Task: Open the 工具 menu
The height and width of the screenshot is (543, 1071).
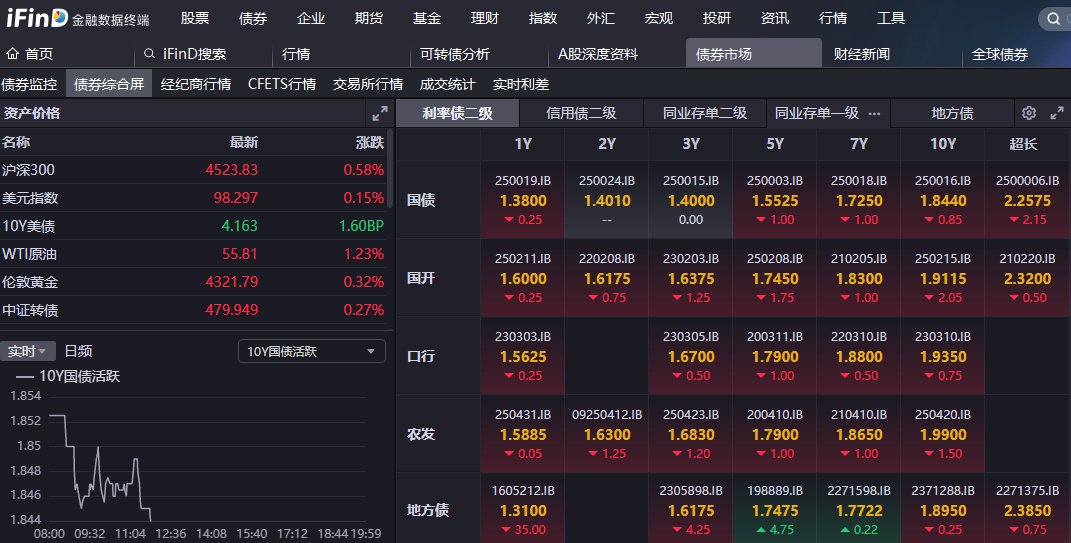Action: (891, 18)
